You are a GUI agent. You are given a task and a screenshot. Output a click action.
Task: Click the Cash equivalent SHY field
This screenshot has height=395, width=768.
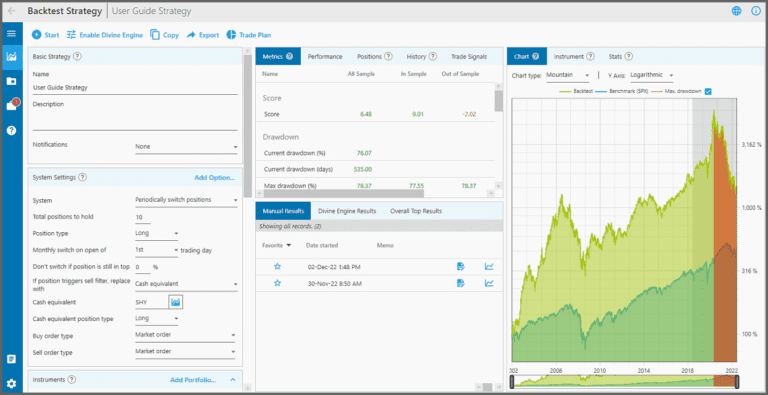point(150,302)
